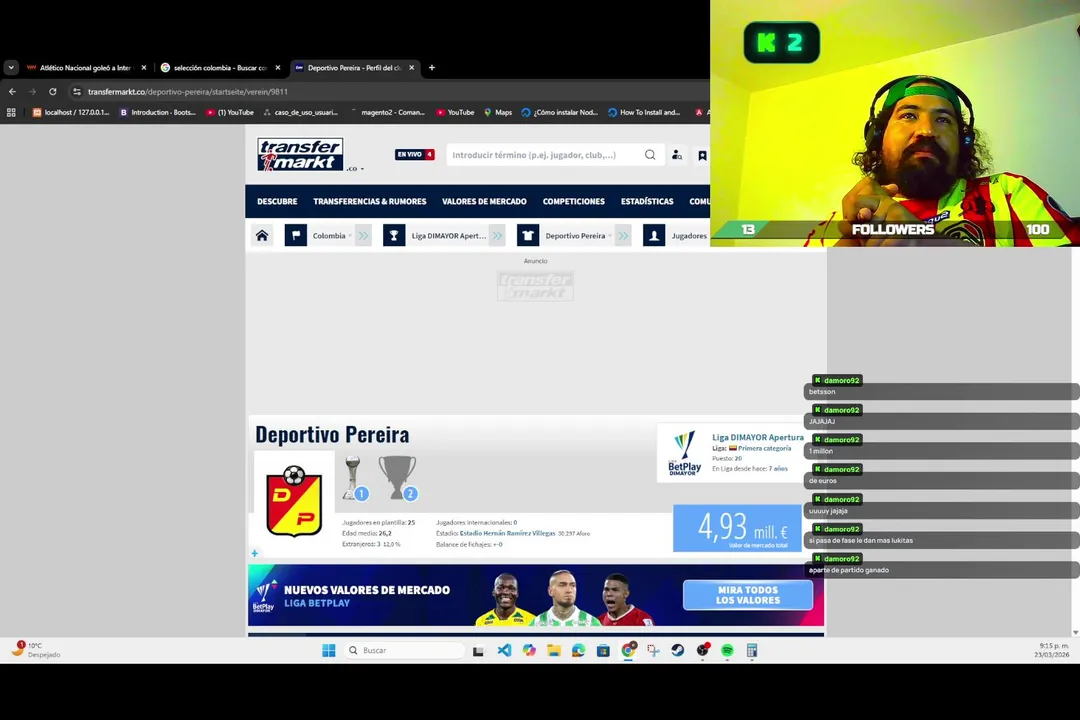Click the Transfermarkt search input field

(544, 155)
